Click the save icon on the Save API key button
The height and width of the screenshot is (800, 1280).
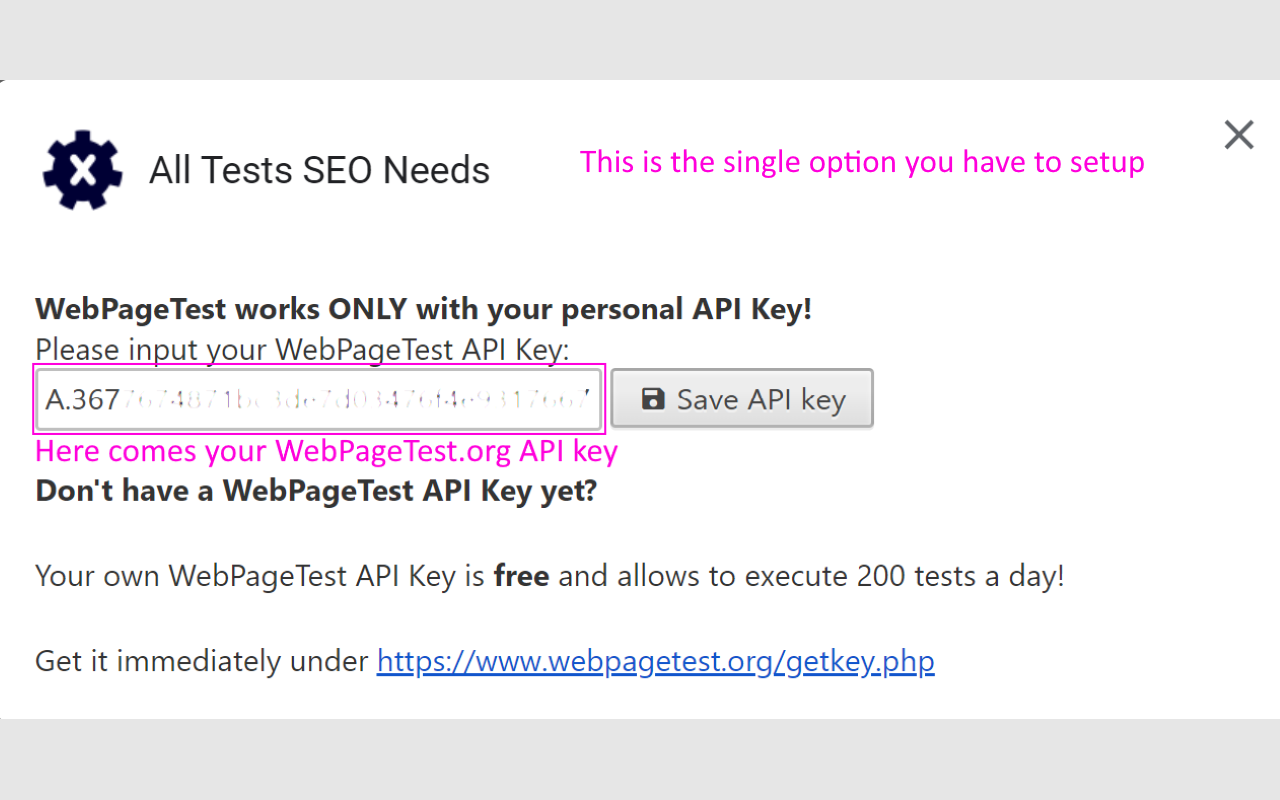coord(653,398)
